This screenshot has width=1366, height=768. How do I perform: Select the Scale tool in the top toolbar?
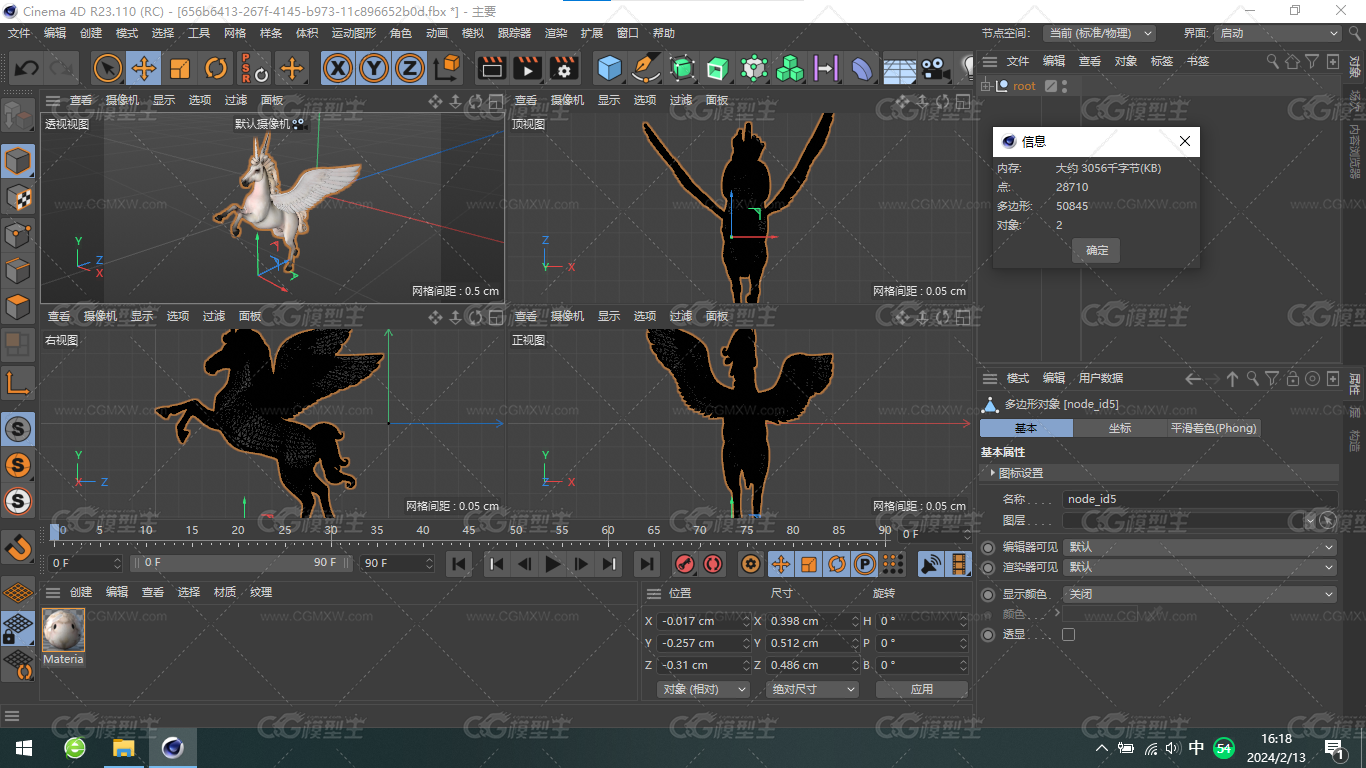[x=180, y=68]
